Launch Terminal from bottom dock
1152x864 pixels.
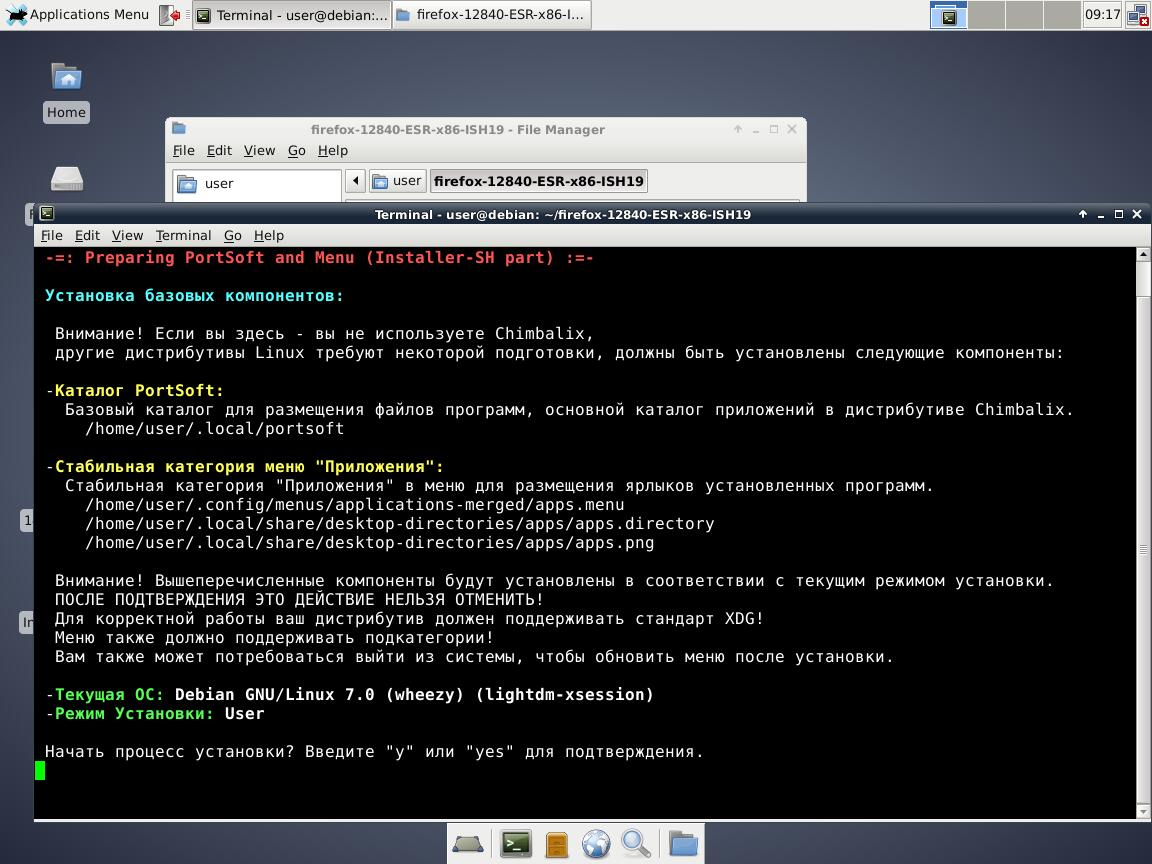point(516,844)
